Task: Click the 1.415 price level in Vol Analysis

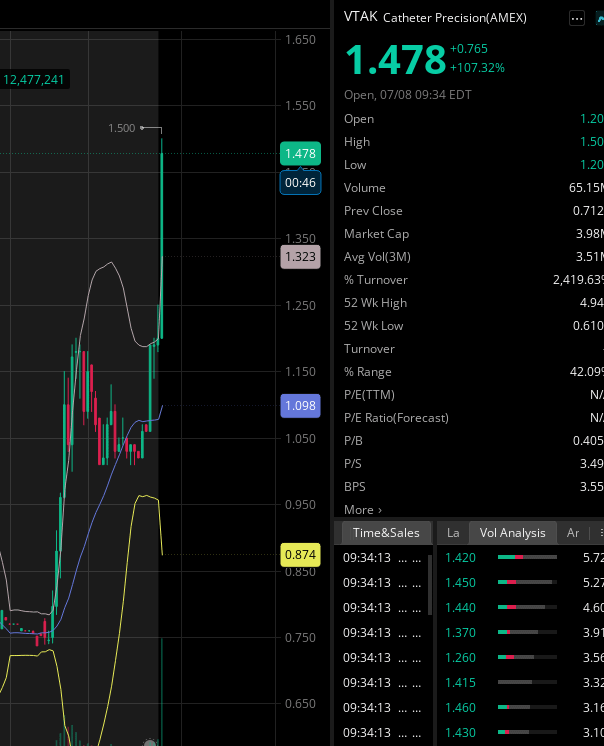Action: click(x=460, y=683)
